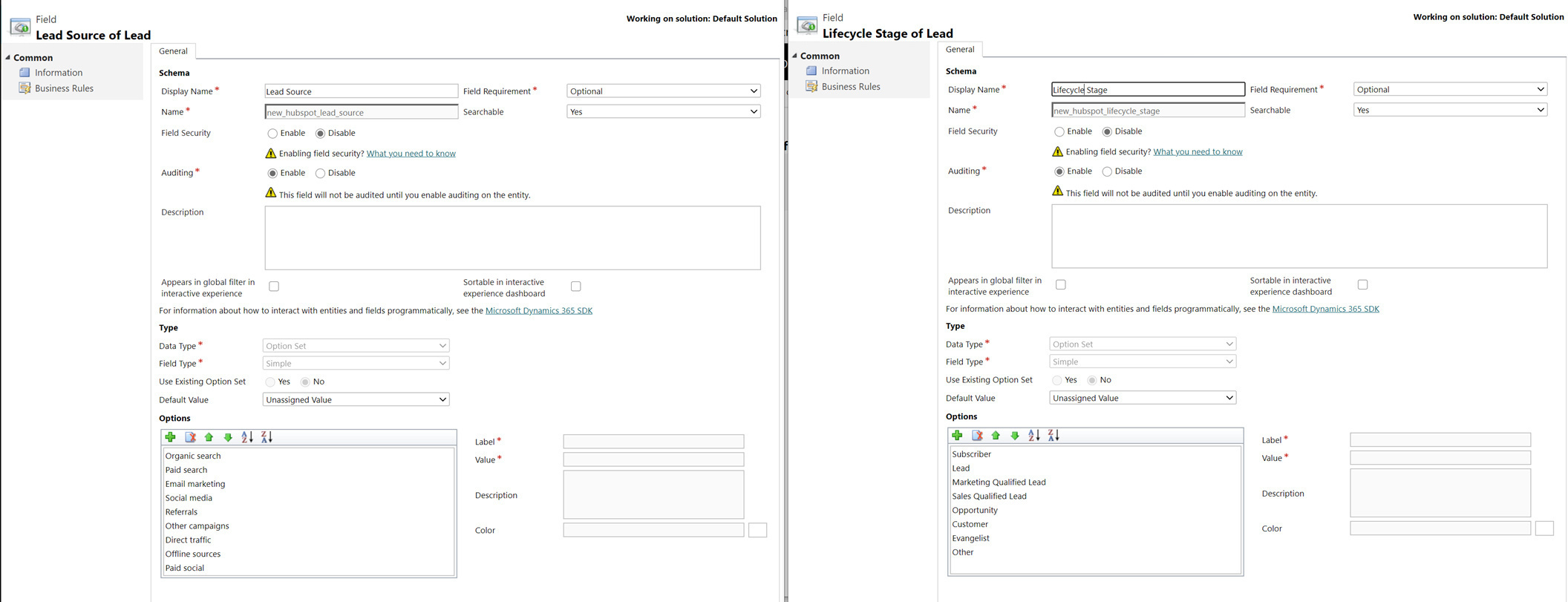This screenshot has width=1568, height=602.
Task: Move option up in Lifecycle Stage options toolbar
Action: pyautogui.click(x=996, y=436)
